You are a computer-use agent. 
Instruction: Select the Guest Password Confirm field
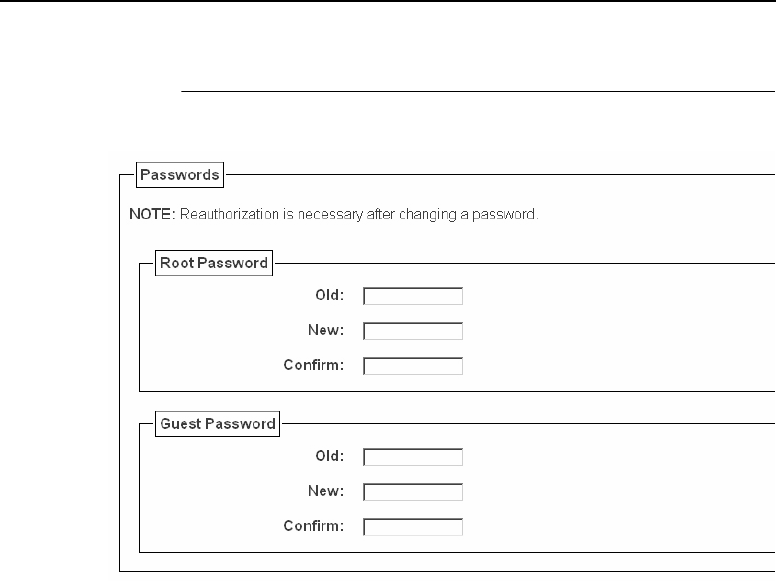tap(413, 527)
